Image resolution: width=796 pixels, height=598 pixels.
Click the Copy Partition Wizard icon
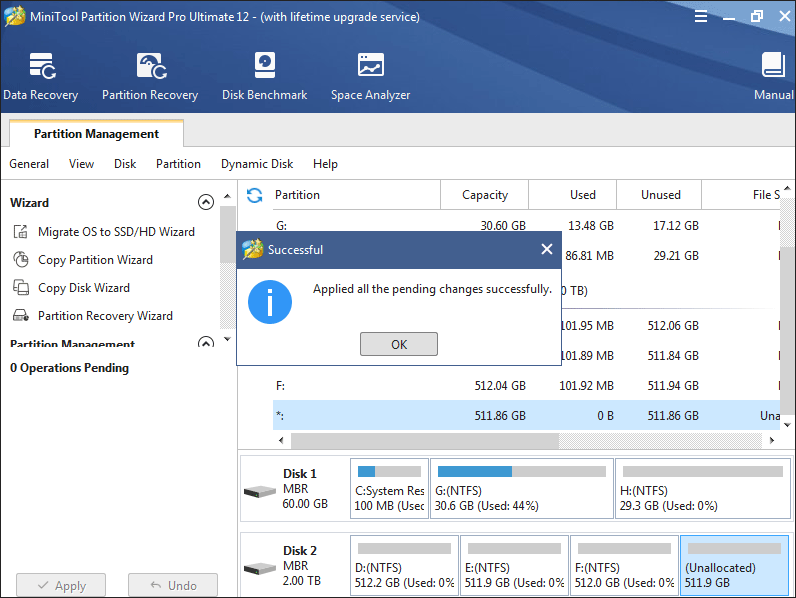coord(20,259)
